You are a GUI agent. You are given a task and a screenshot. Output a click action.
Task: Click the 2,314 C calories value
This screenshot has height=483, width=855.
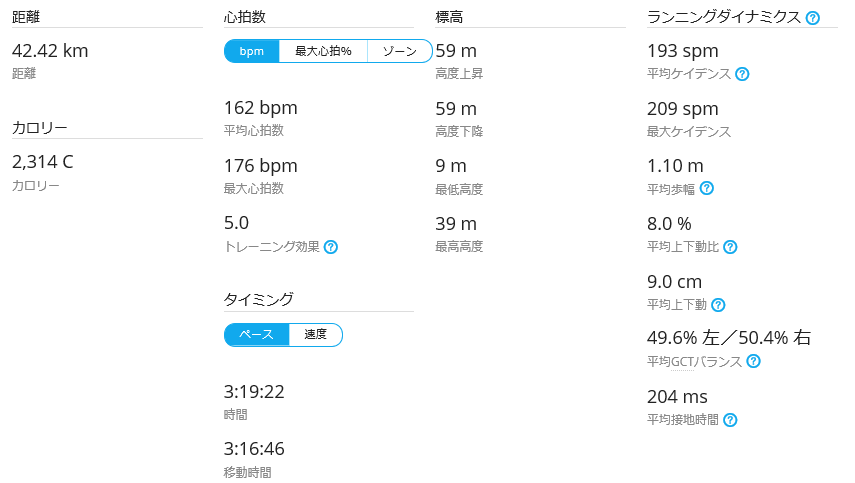tap(43, 162)
